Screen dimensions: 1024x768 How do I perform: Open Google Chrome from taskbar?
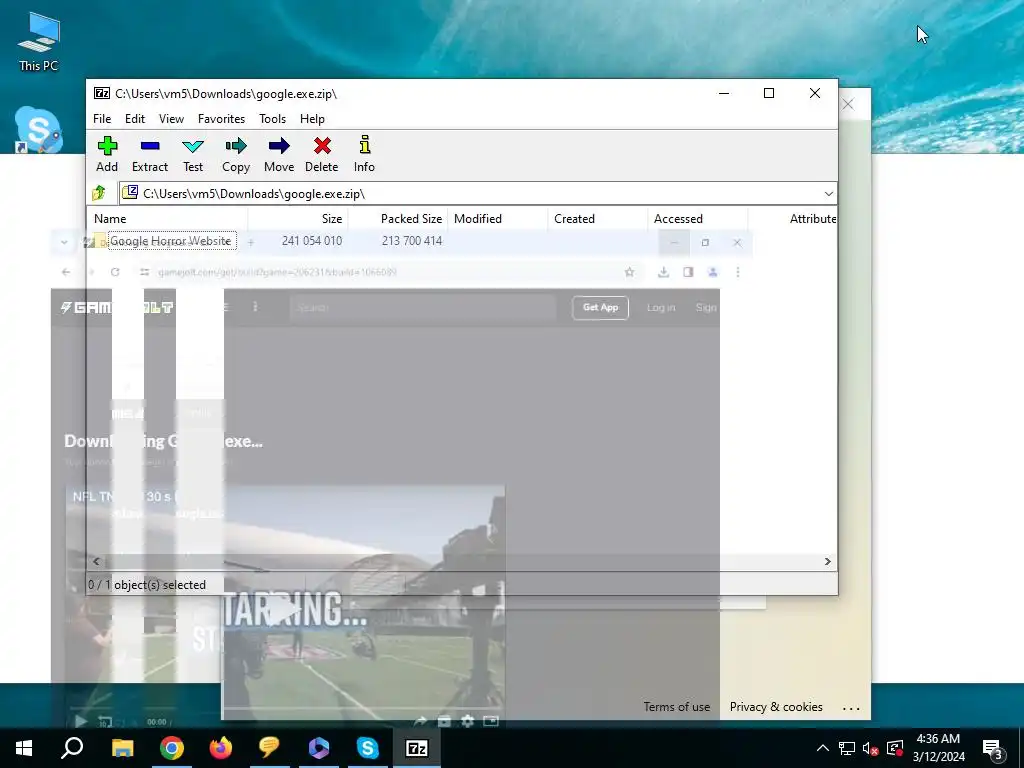pyautogui.click(x=172, y=748)
